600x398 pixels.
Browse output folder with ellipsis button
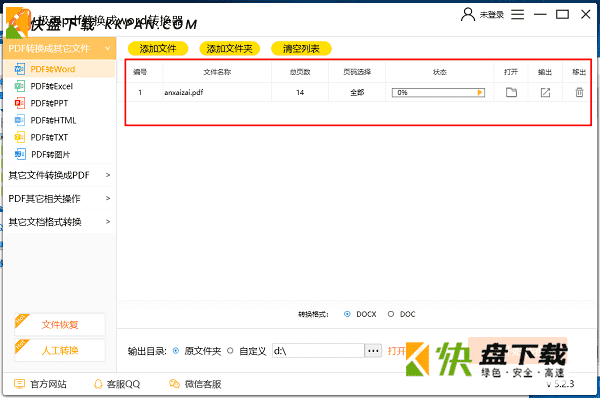click(373, 351)
